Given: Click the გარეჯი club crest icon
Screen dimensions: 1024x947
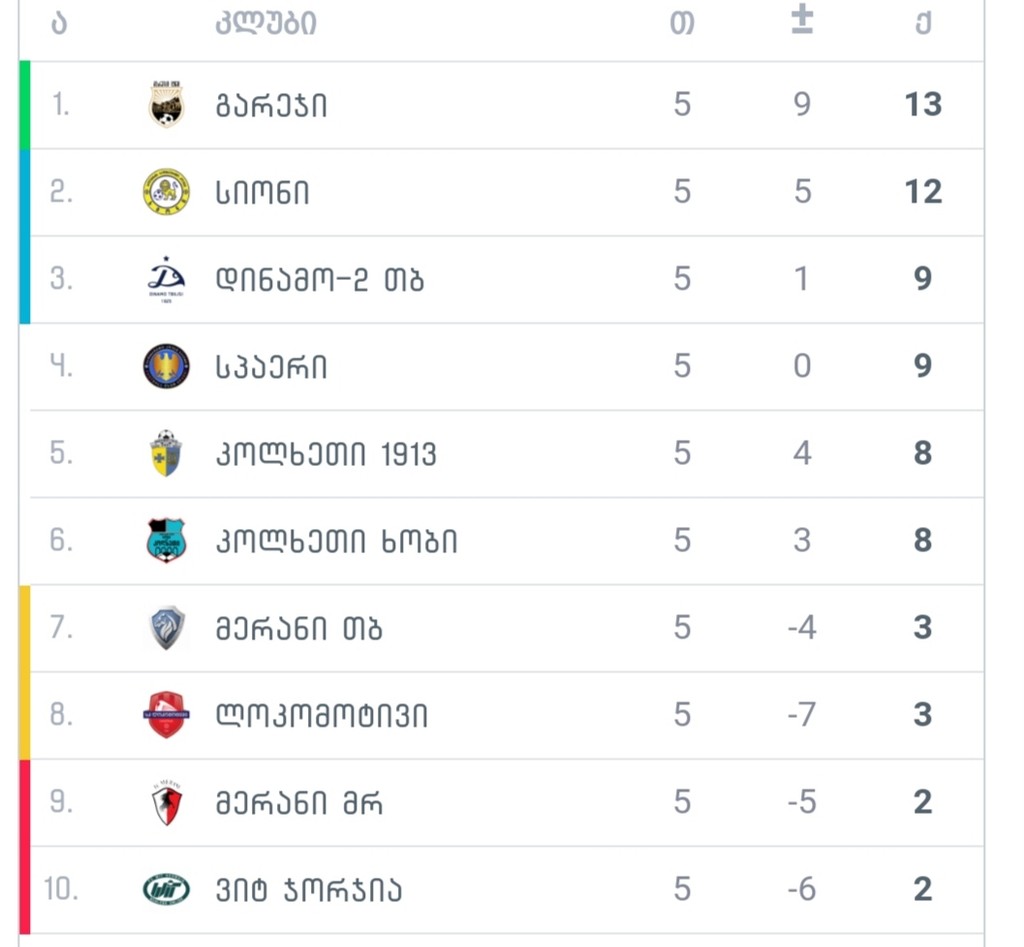Looking at the screenshot, I should coord(167,104).
